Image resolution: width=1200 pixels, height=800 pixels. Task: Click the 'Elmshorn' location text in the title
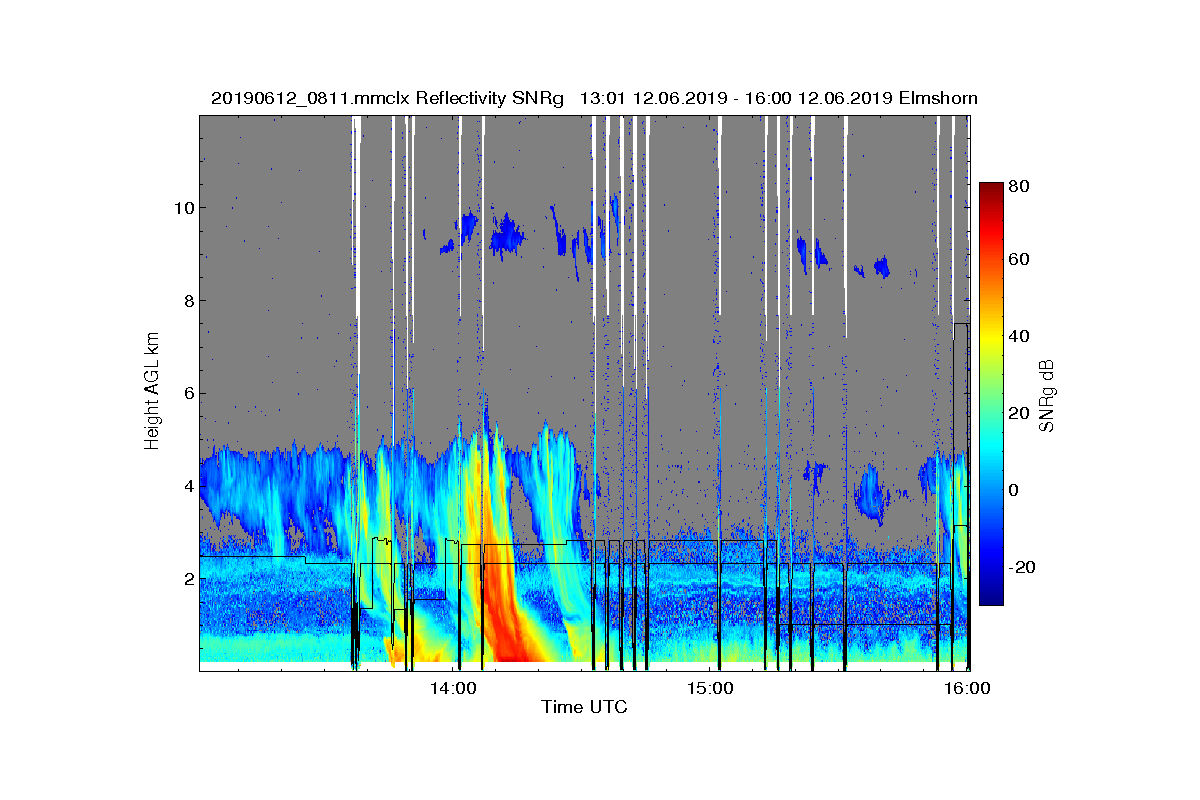938,98
